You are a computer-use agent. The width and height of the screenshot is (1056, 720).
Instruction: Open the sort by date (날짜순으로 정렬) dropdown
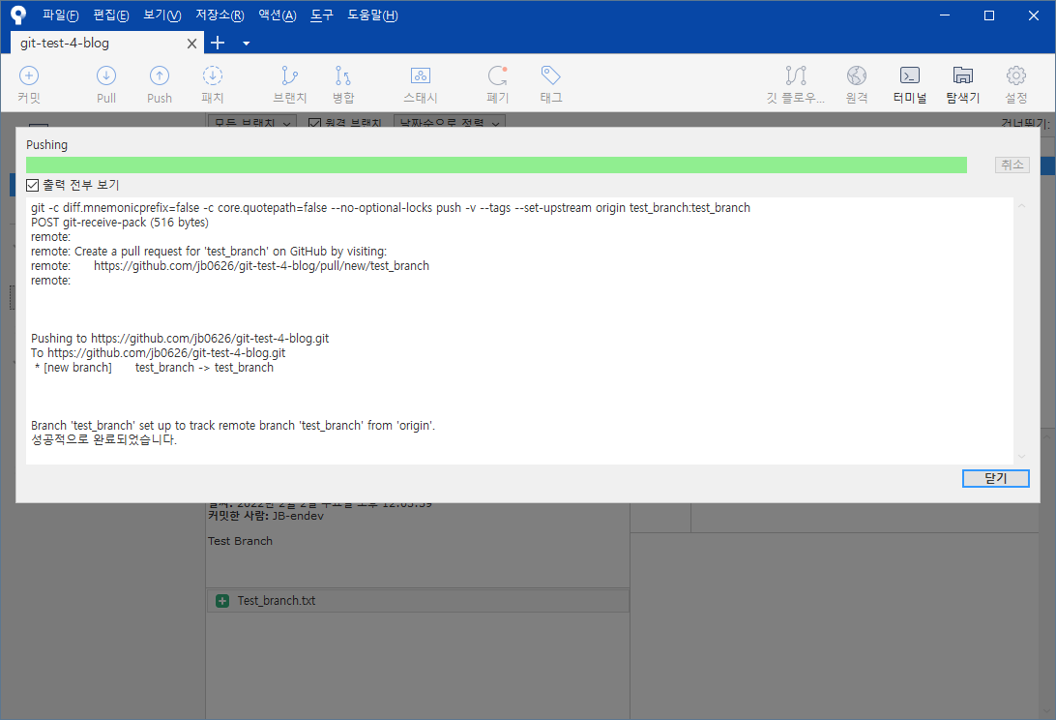point(449,123)
